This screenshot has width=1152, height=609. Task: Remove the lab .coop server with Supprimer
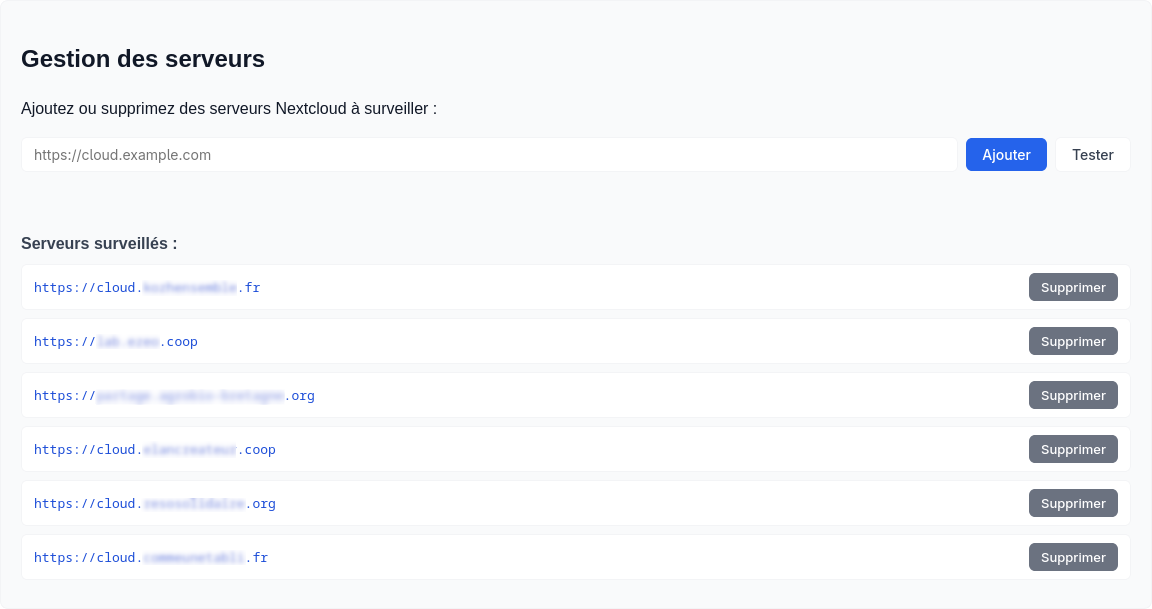pos(1073,341)
